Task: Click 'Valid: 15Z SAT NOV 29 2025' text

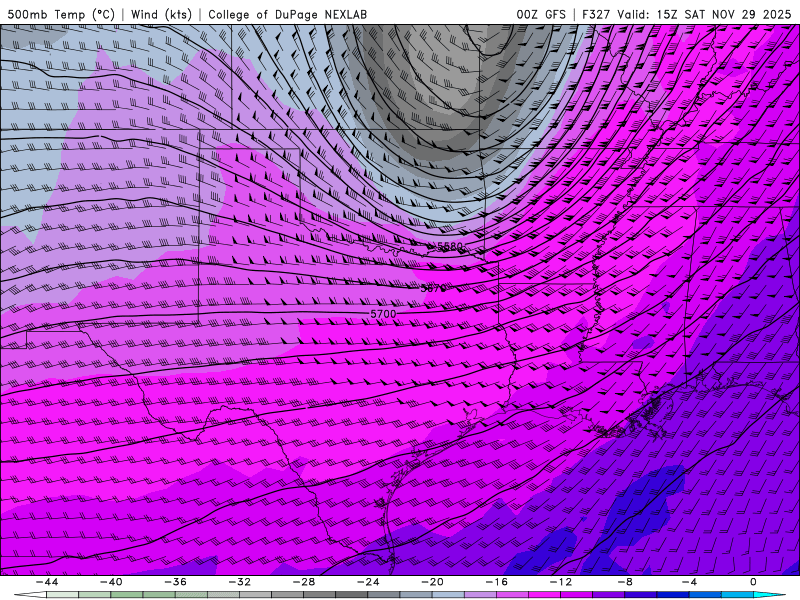Action: point(704,14)
